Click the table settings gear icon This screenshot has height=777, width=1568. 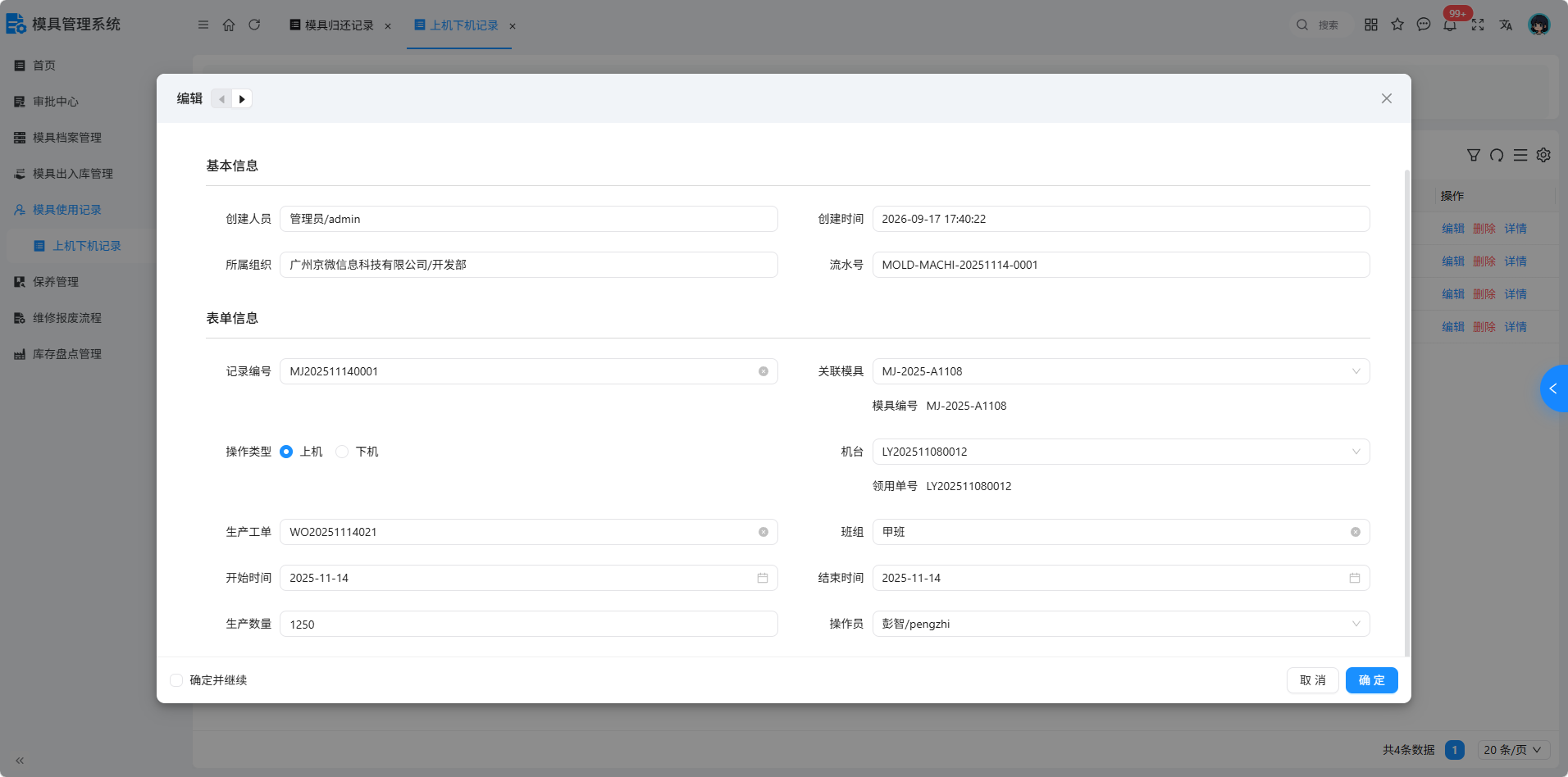(1543, 155)
